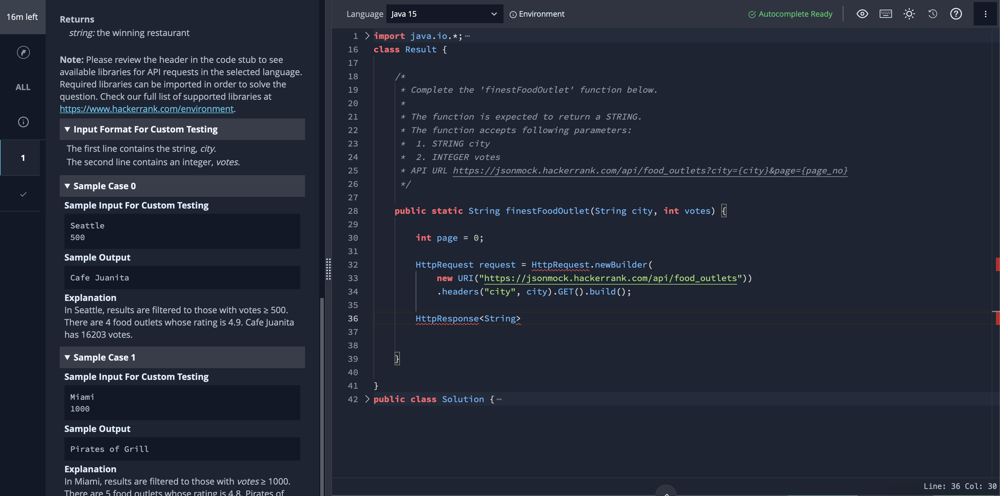
Task: Collapse the Sample Case 1 section
Action: [x=182, y=357]
